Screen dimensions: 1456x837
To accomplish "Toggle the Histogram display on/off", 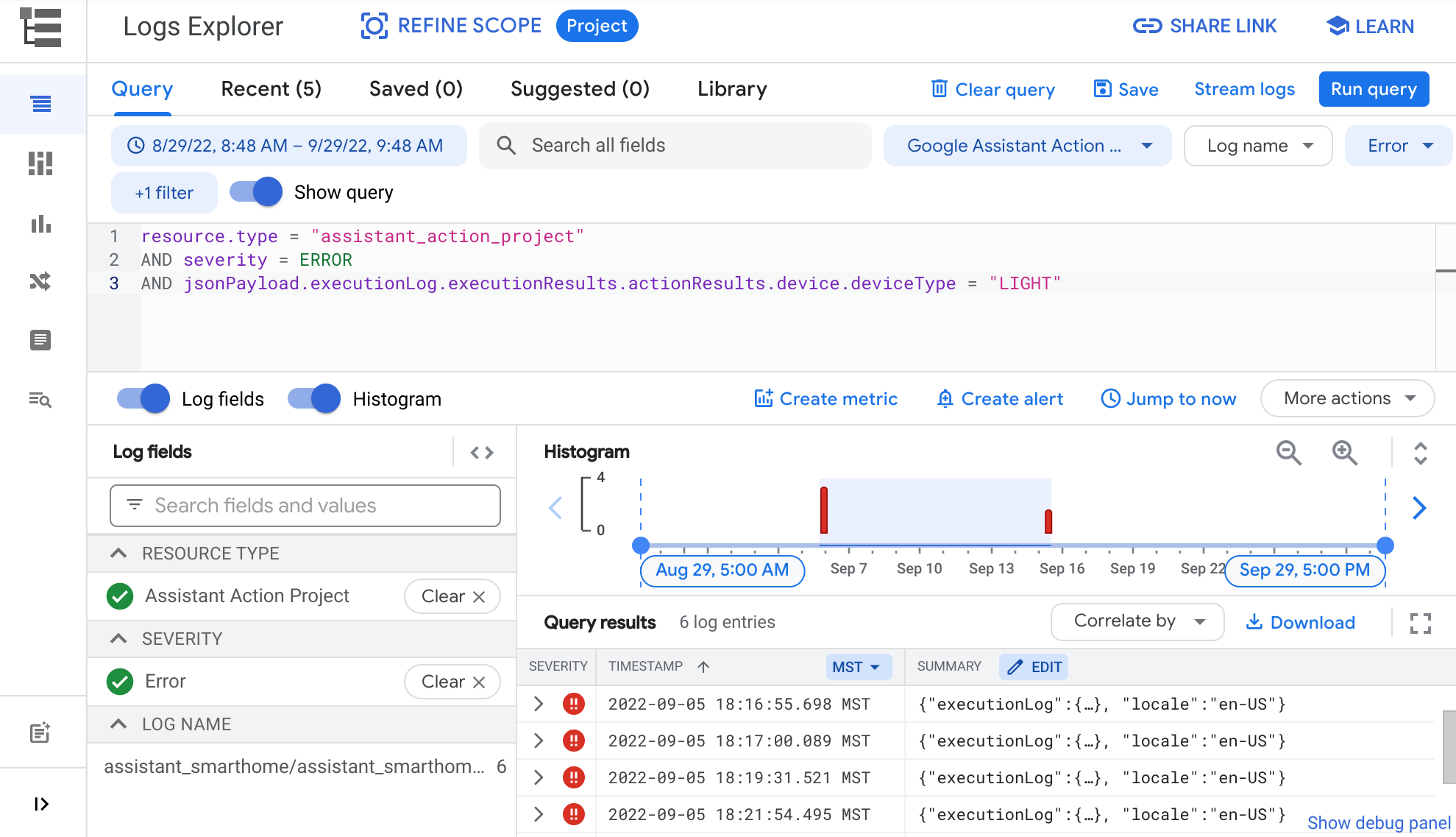I will coord(313,399).
